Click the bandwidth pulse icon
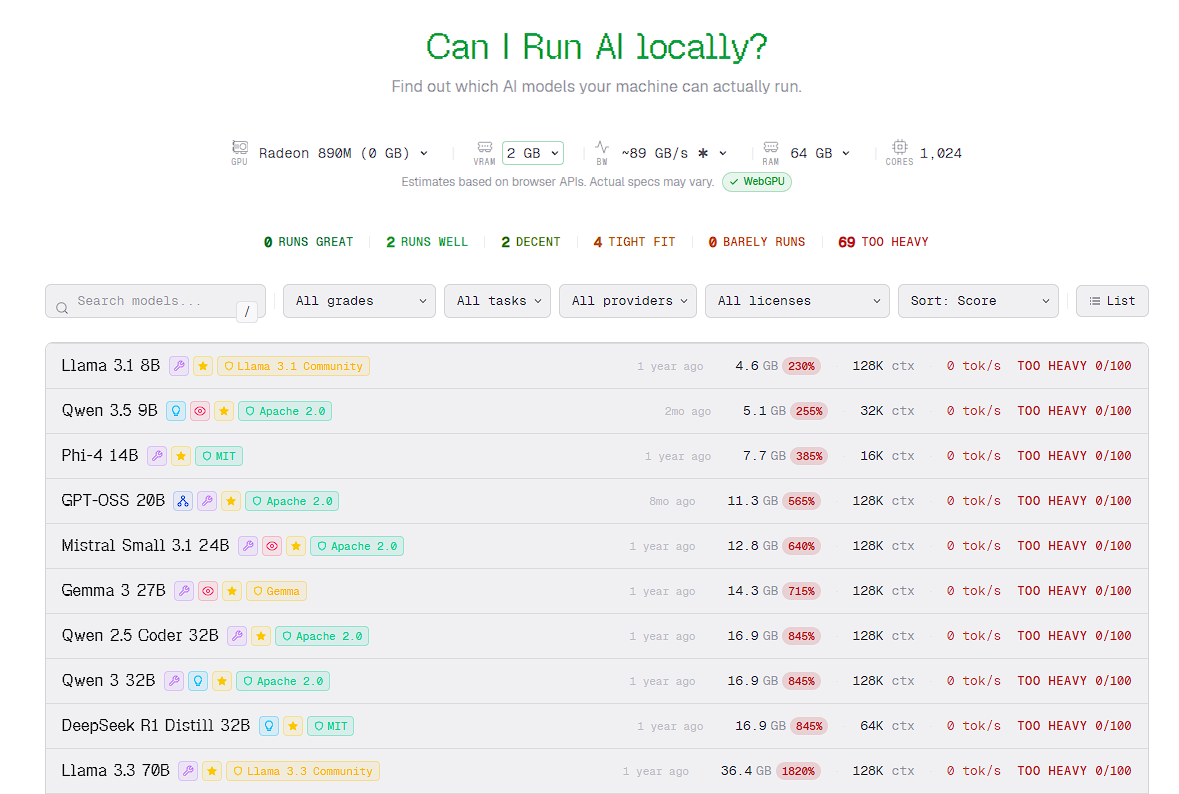This screenshot has width=1179, height=794. click(x=602, y=147)
